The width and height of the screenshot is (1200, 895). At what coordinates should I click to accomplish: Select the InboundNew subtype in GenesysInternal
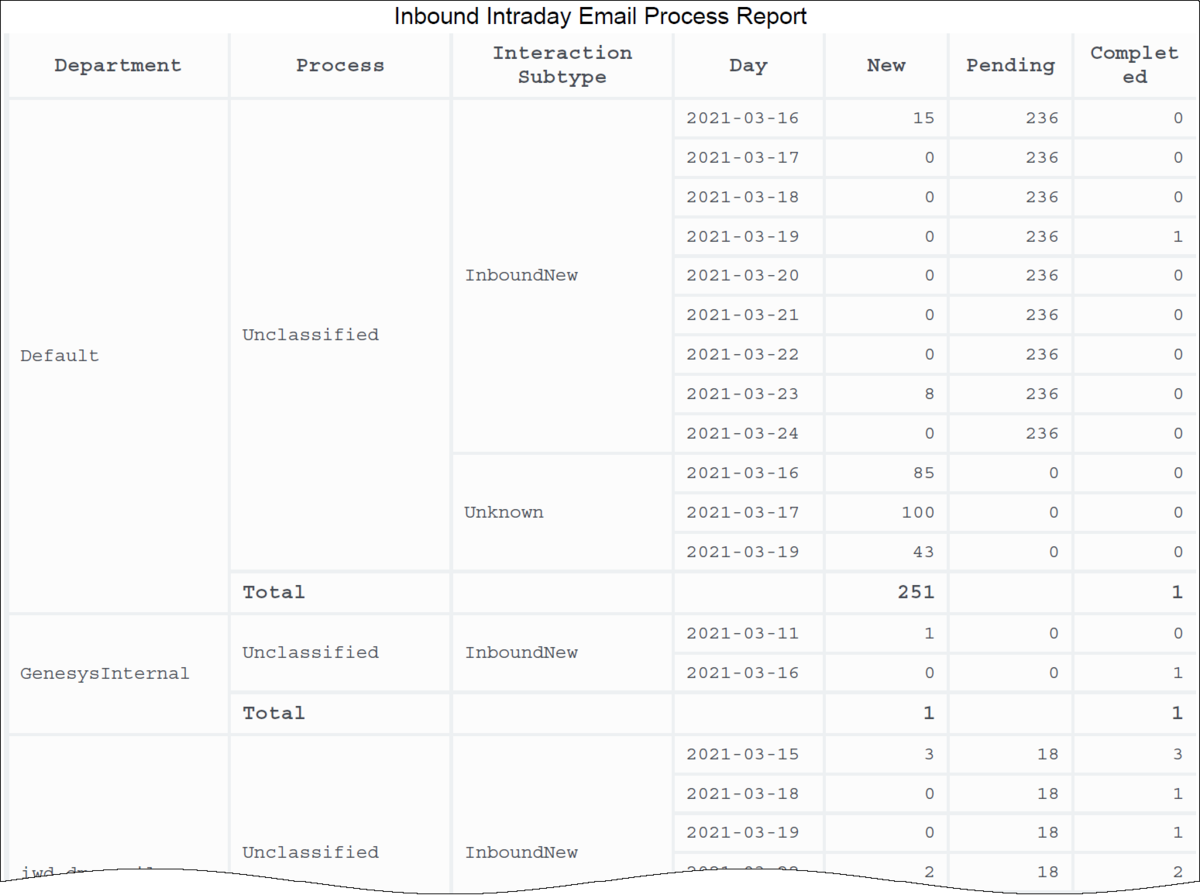(x=562, y=653)
